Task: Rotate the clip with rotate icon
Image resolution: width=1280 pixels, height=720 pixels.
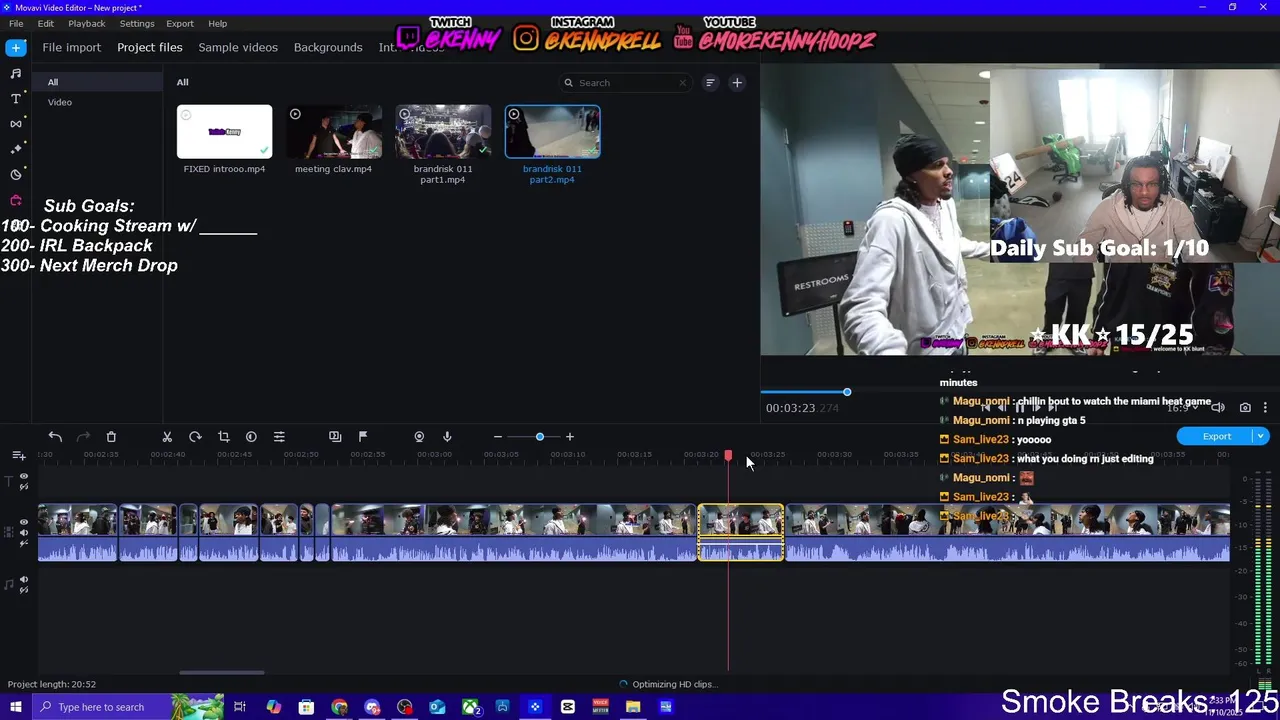Action: click(x=195, y=437)
